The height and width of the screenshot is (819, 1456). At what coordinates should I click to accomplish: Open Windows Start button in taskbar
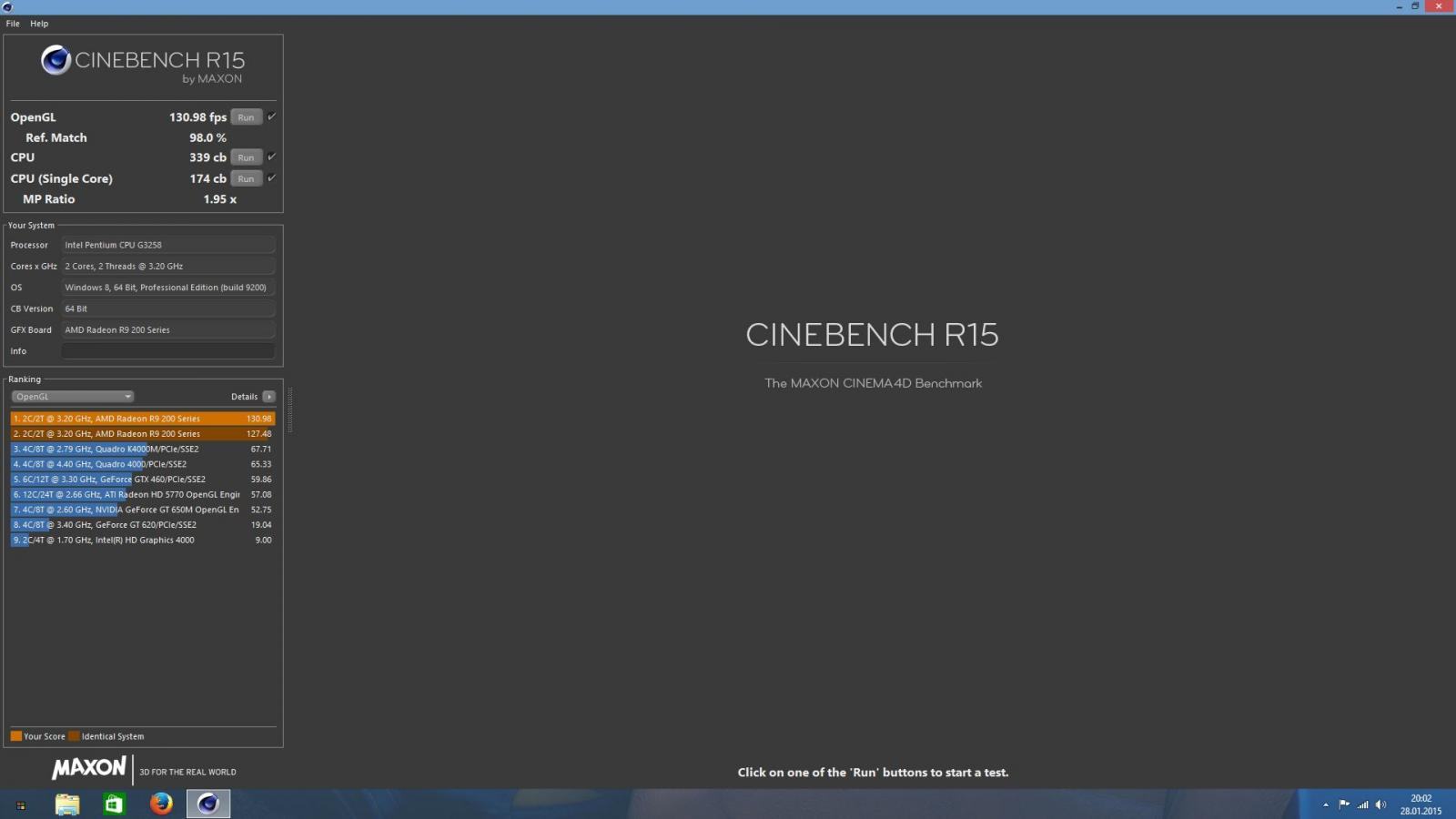20,804
